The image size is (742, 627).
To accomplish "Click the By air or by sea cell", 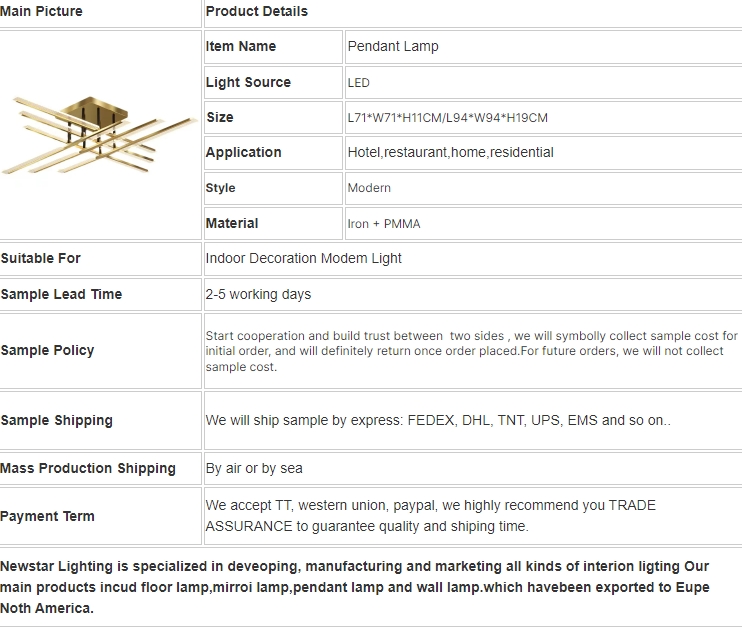I will tap(473, 468).
